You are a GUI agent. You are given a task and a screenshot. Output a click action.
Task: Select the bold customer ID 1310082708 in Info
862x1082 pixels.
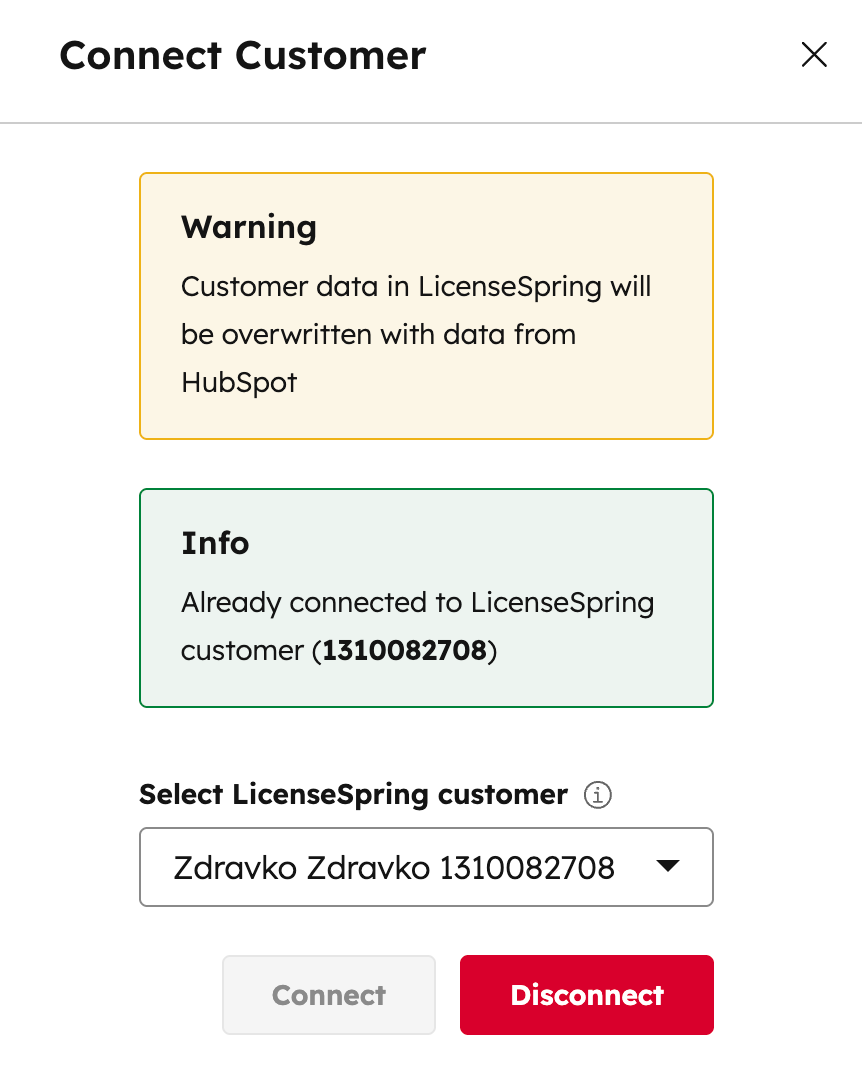point(404,651)
